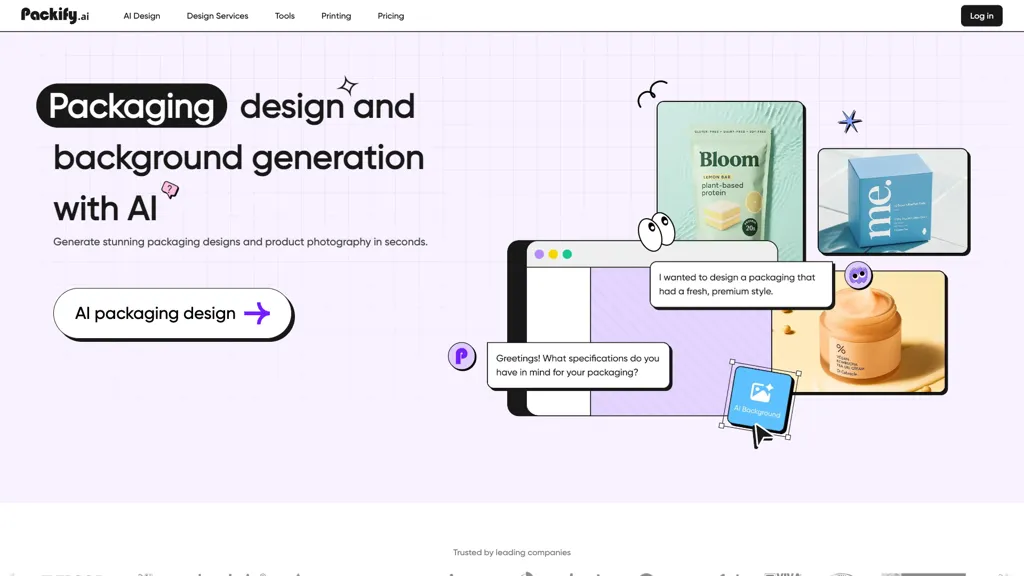Click the purple P avatar icon
Image resolution: width=1024 pixels, height=576 pixels.
462,356
